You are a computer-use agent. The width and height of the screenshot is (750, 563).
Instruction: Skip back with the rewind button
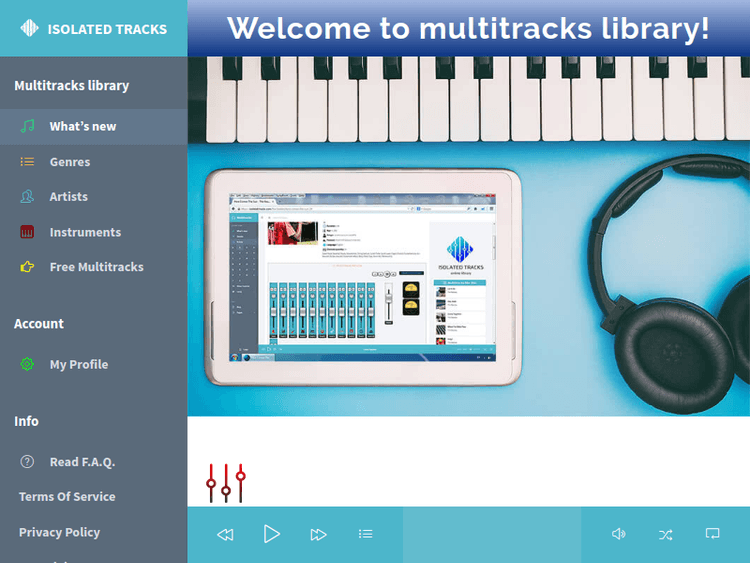[225, 535]
